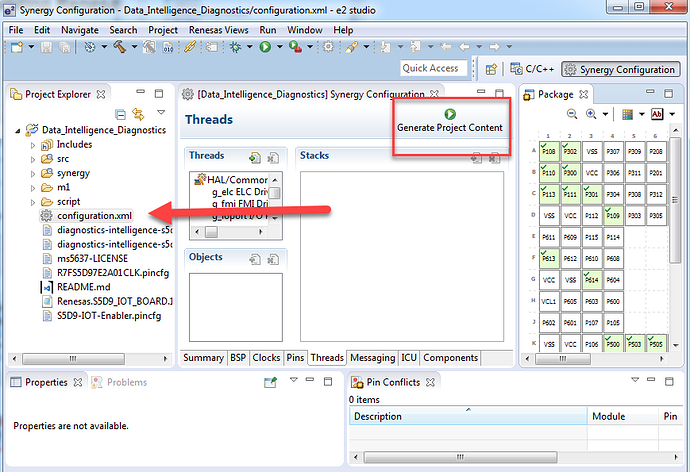690x472 pixels.
Task: Click the Quick Access search field
Action: pyautogui.click(x=433, y=68)
